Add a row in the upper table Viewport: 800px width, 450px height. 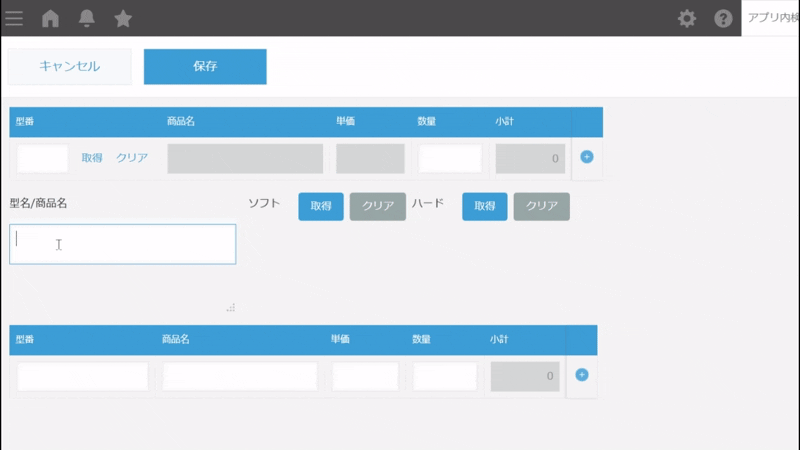coord(587,157)
